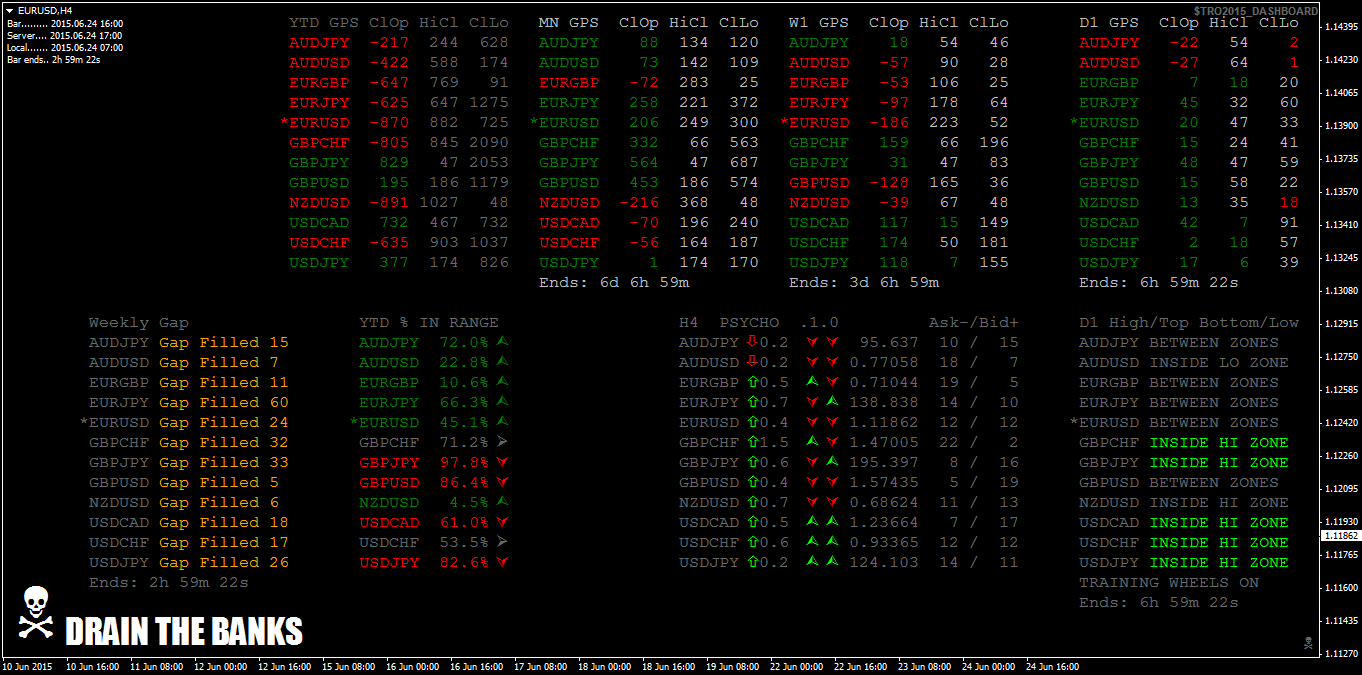Image resolution: width=1362 pixels, height=675 pixels.
Task: Click the $TRO2015_DASHBOARD indicator label
Action: coord(1255,10)
